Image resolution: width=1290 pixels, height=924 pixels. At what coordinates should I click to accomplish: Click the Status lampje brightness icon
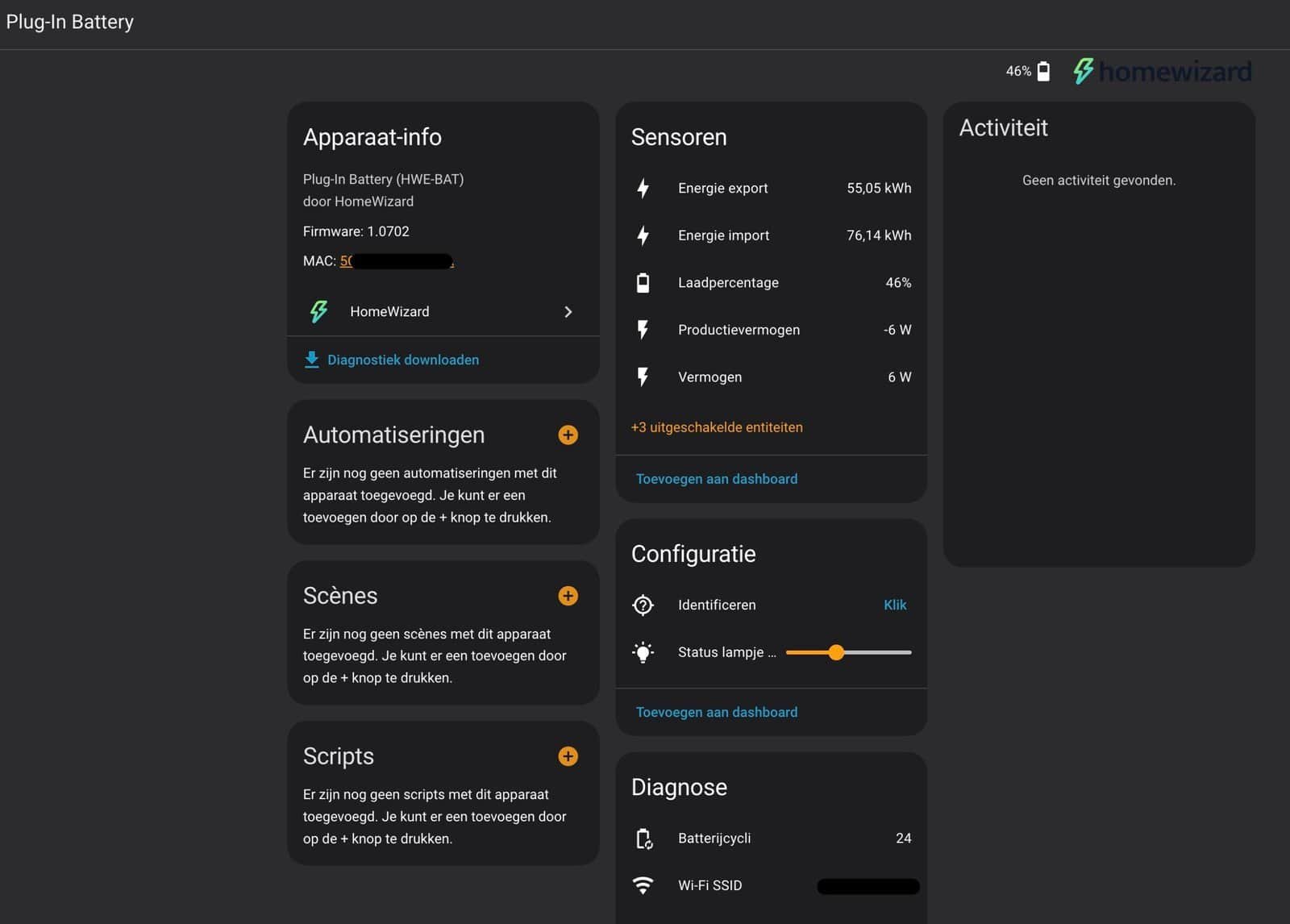click(643, 652)
